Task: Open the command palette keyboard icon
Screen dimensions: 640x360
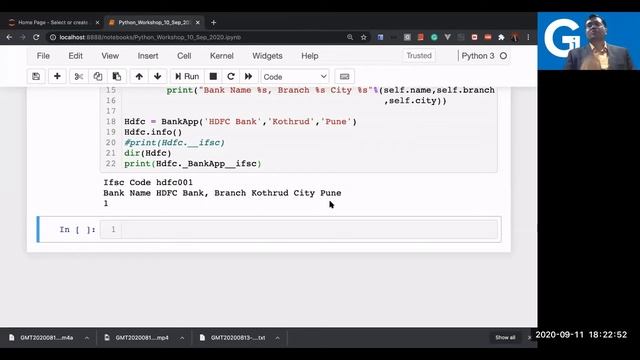Action: pyautogui.click(x=344, y=76)
